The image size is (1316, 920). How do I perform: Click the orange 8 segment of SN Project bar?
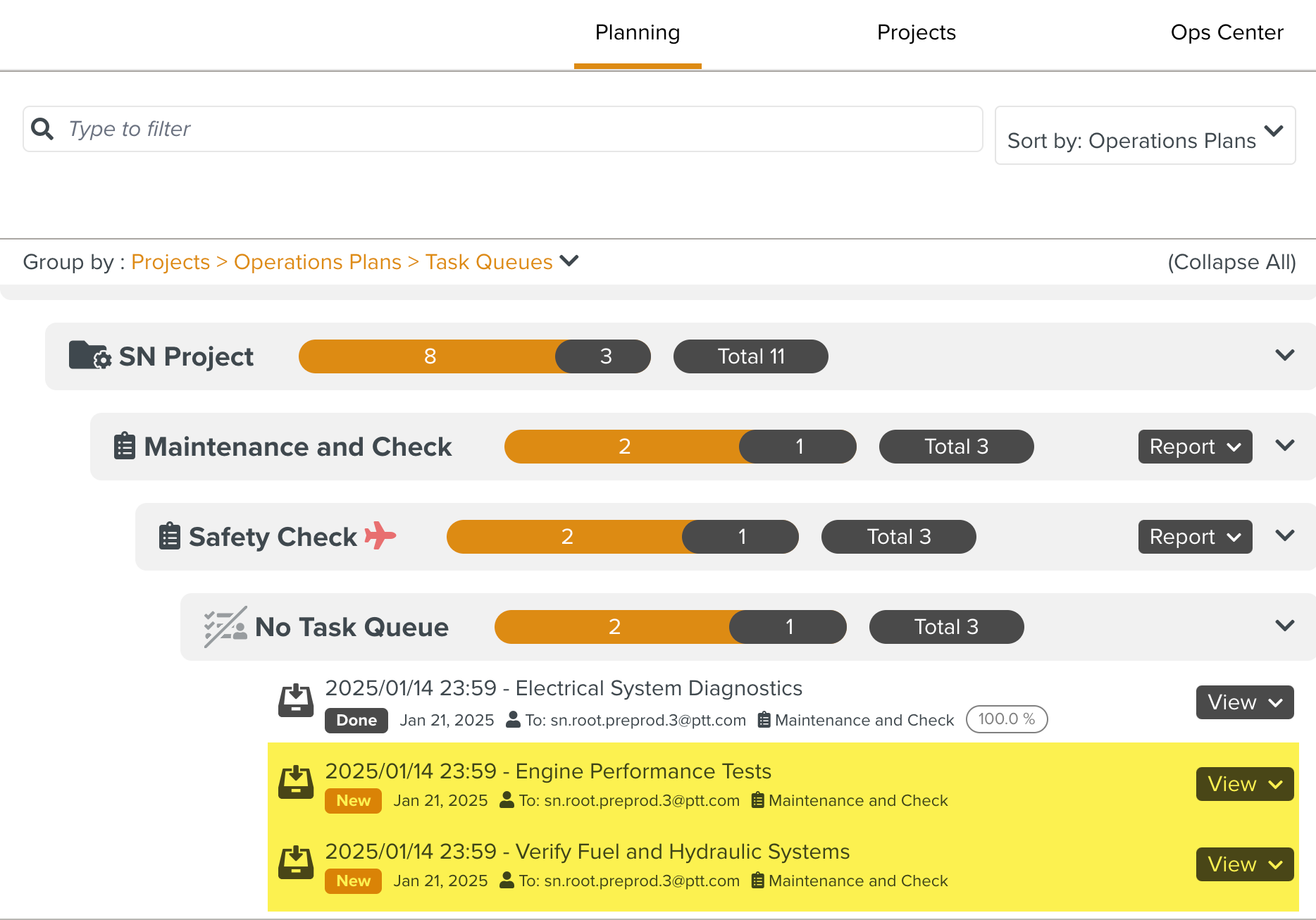click(x=430, y=356)
